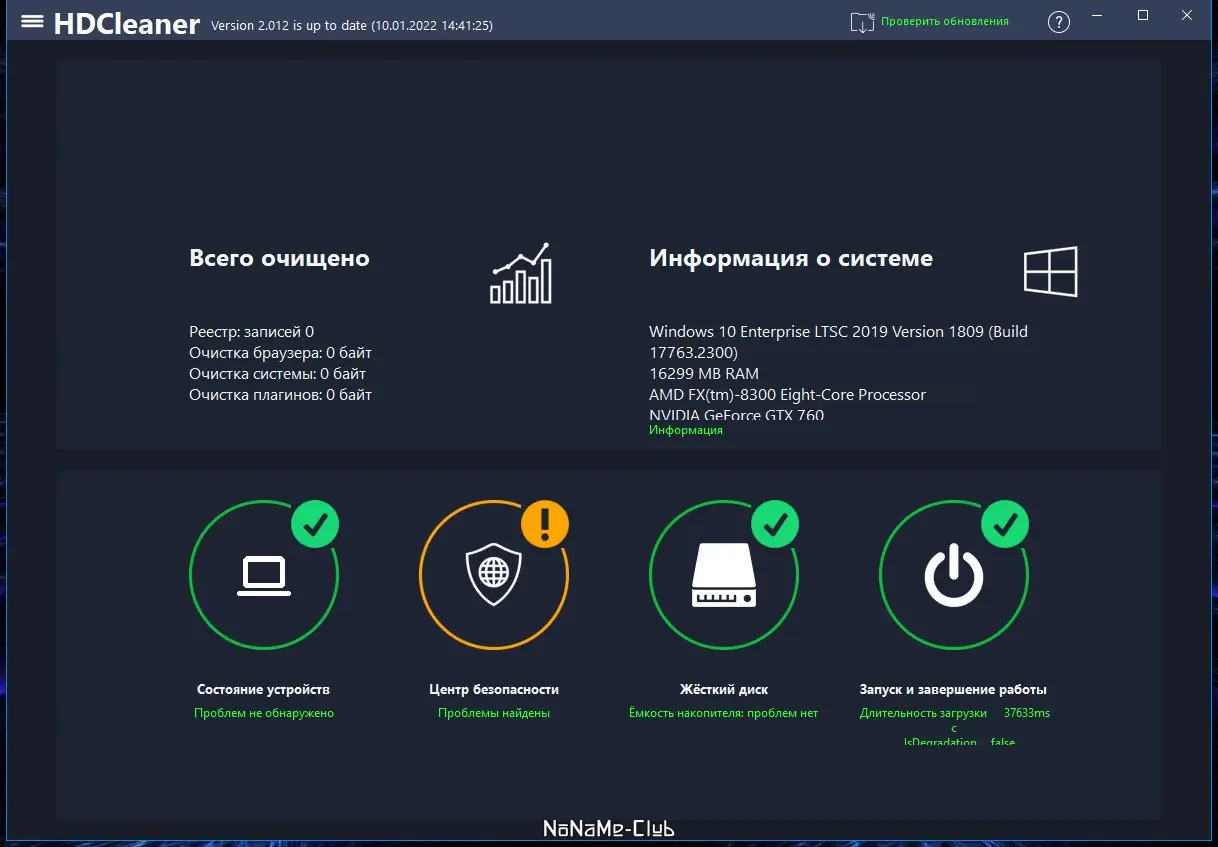Click 'Информация о системе' heading
This screenshot has height=847, width=1218.
791,258
